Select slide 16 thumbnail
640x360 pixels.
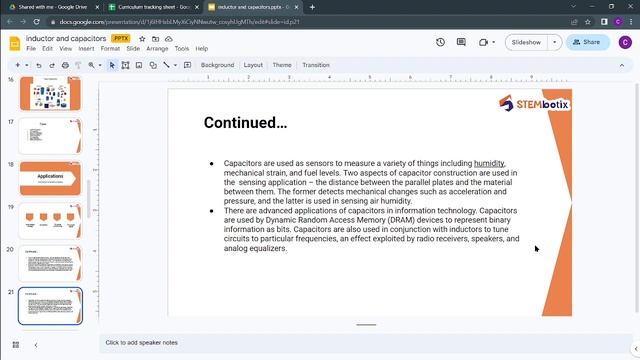50,93
